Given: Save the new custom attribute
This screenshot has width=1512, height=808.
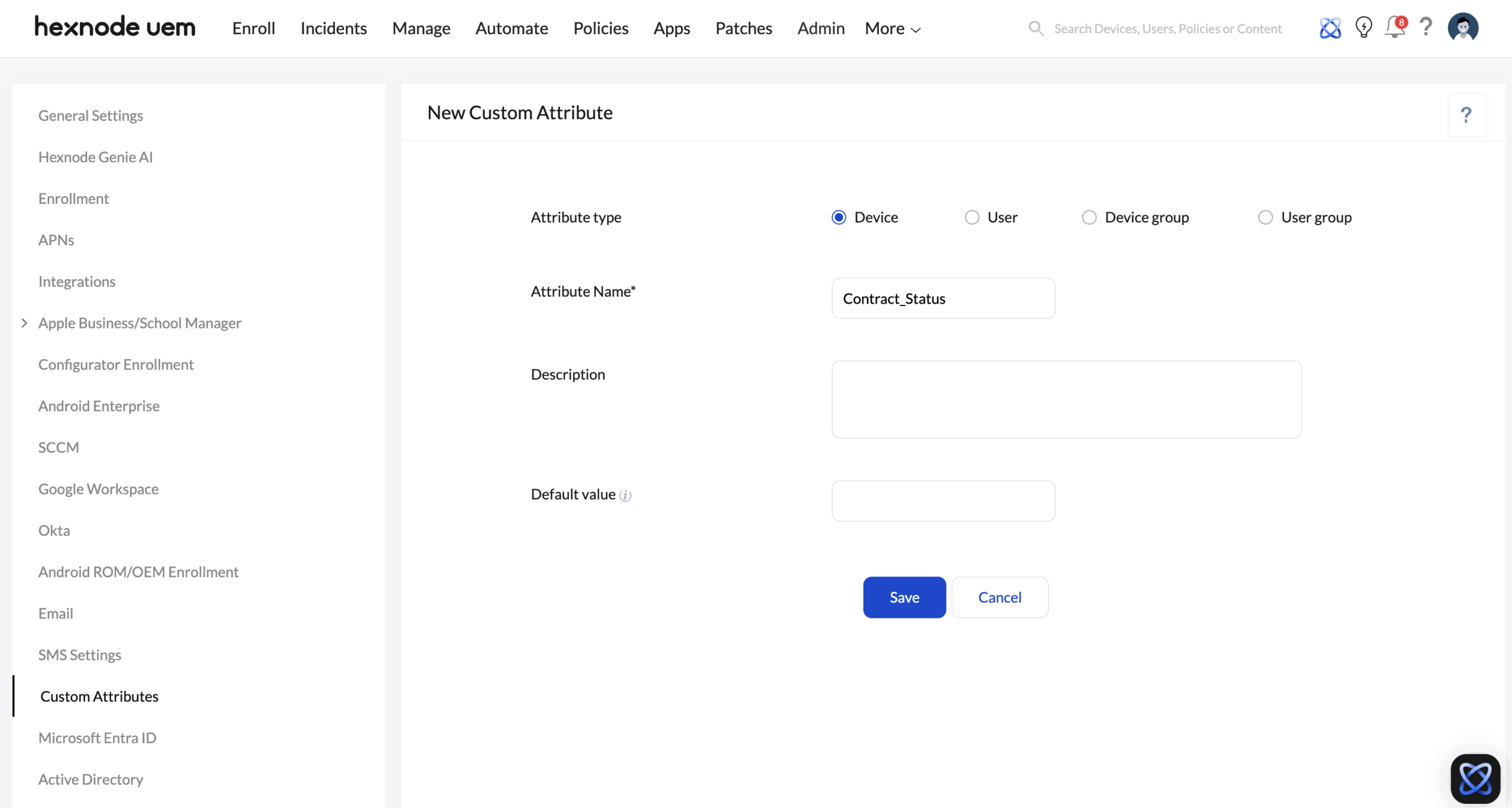Looking at the screenshot, I should (904, 597).
